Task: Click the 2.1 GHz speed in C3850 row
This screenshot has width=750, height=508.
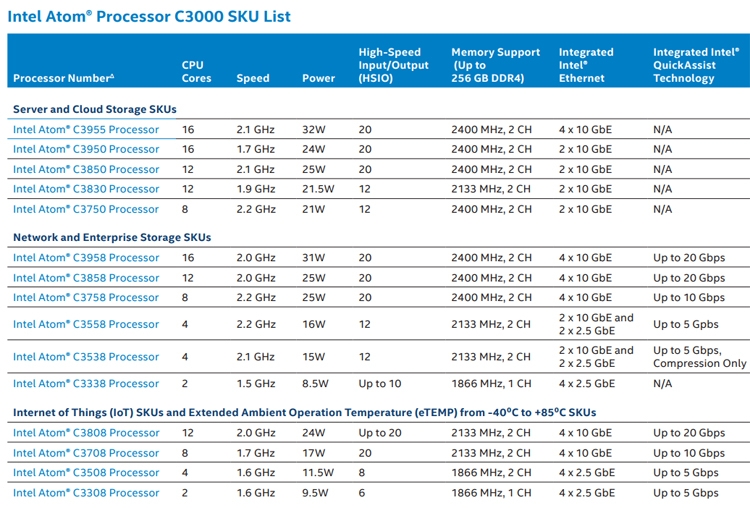Action: click(255, 169)
